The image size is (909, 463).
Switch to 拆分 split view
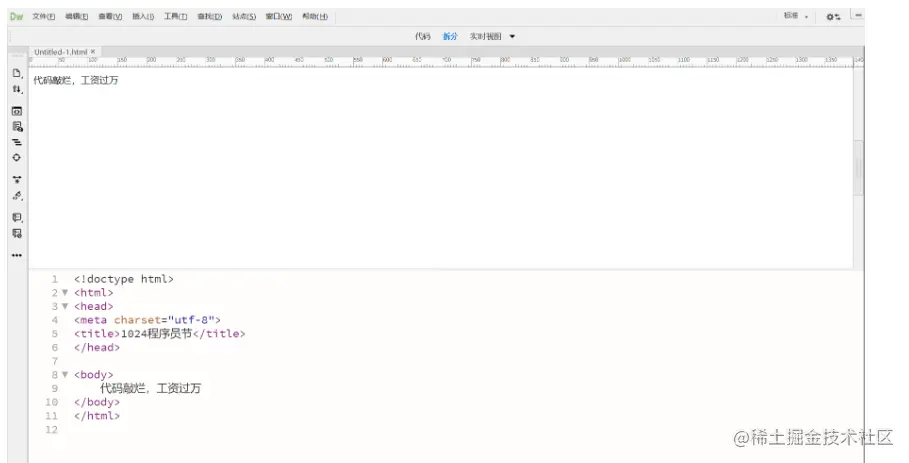click(x=450, y=37)
